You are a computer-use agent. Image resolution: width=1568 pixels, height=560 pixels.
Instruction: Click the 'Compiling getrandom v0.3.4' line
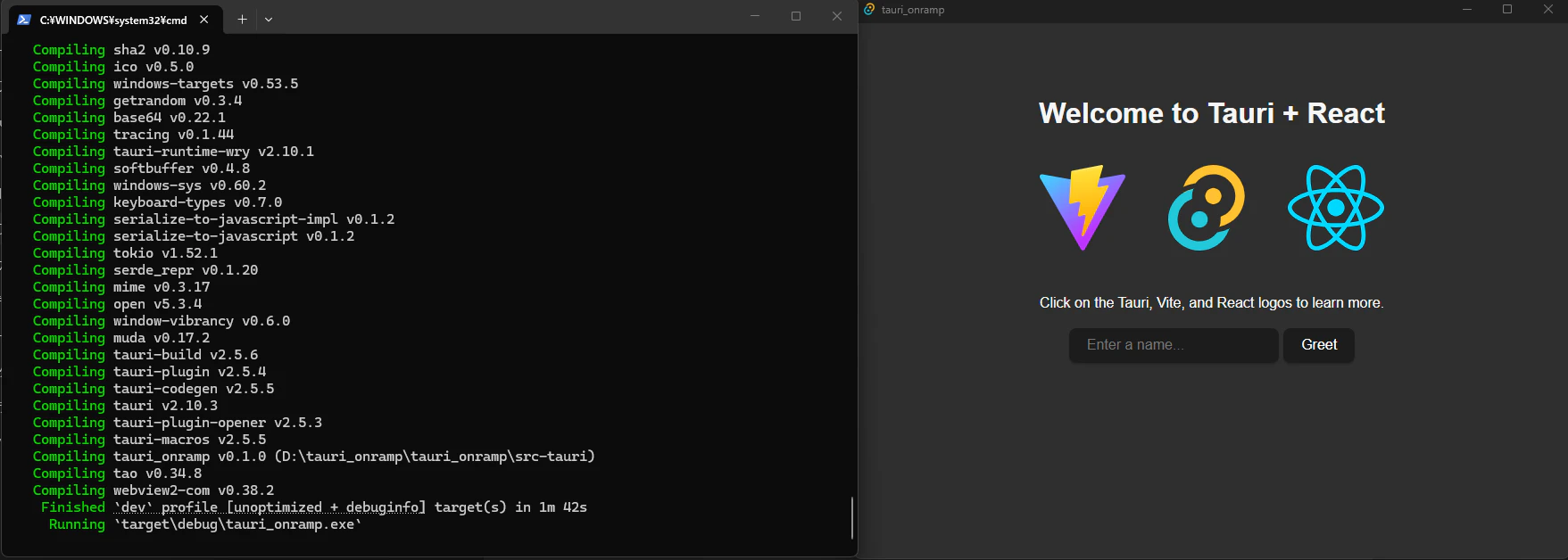(x=137, y=101)
